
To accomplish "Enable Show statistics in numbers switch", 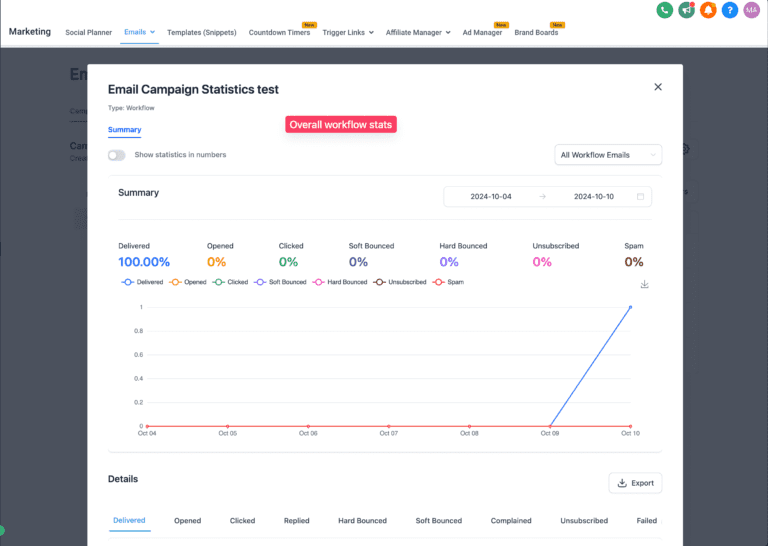I will pyautogui.click(x=117, y=155).
